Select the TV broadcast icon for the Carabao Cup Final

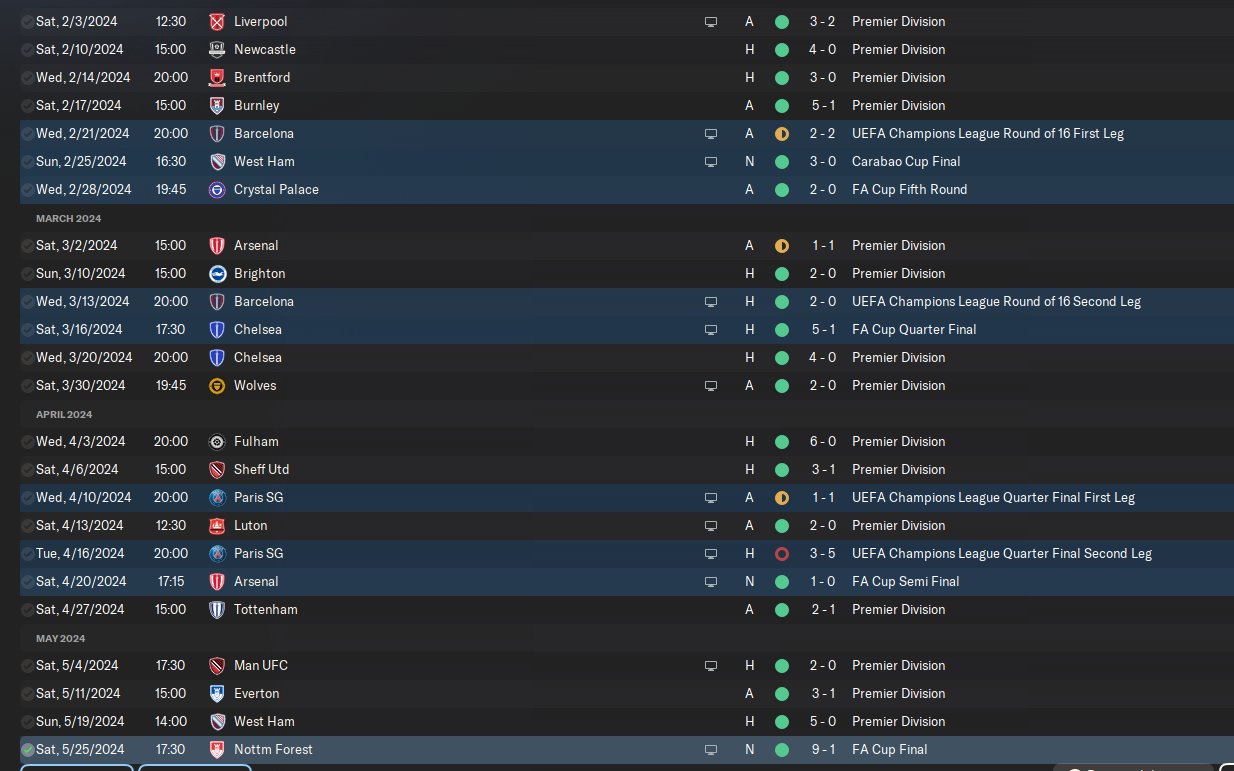tap(711, 161)
